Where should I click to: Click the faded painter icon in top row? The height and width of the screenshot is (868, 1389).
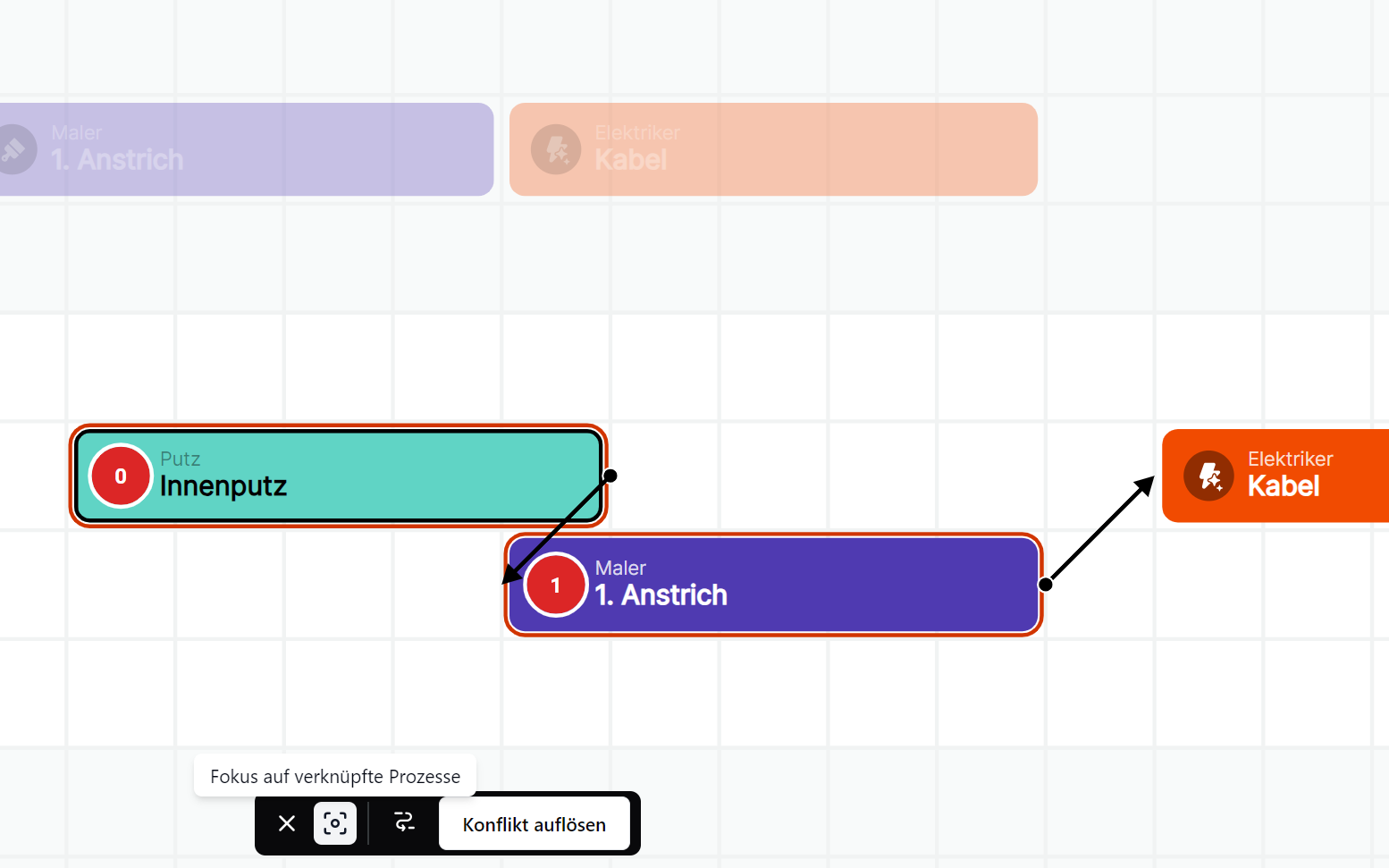[x=15, y=149]
